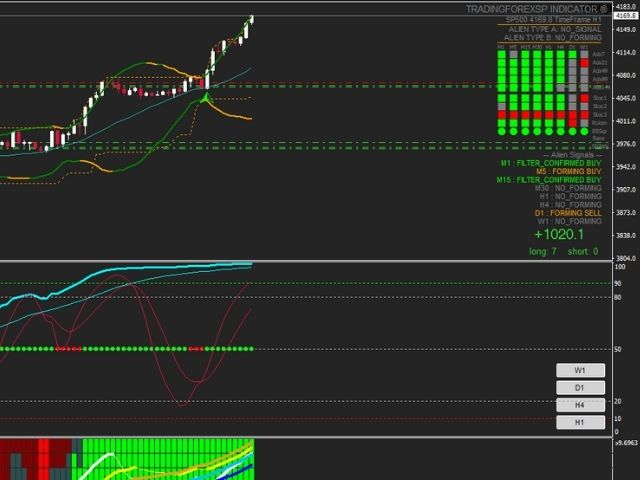Select ALIEN TYPE B: NO_FORMING text

click(x=553, y=38)
